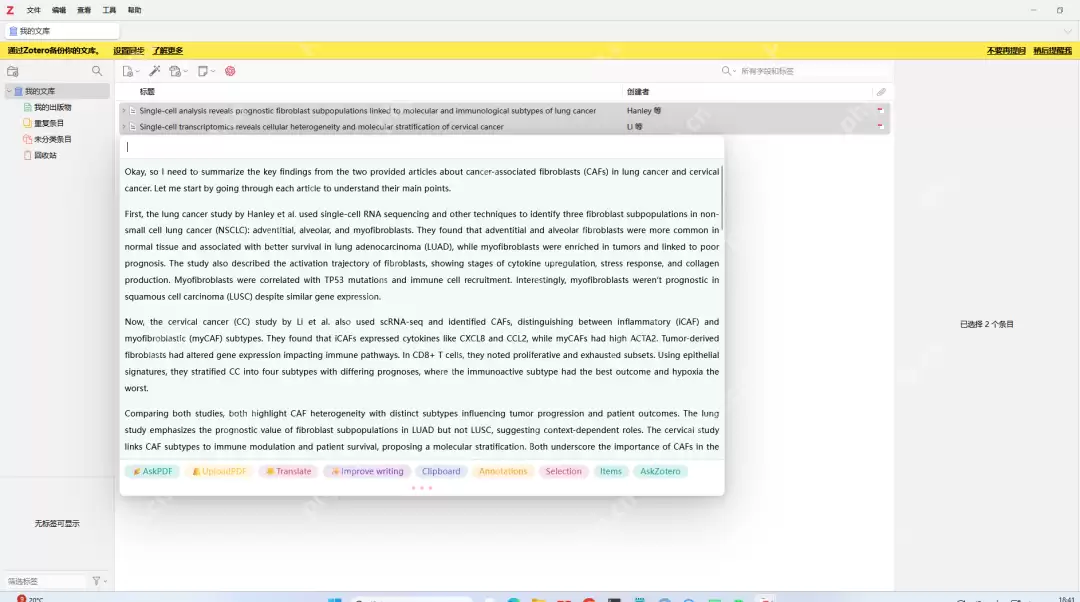
Task: Expand the Hanley lung cancer item row
Action: pyautogui.click(x=124, y=111)
